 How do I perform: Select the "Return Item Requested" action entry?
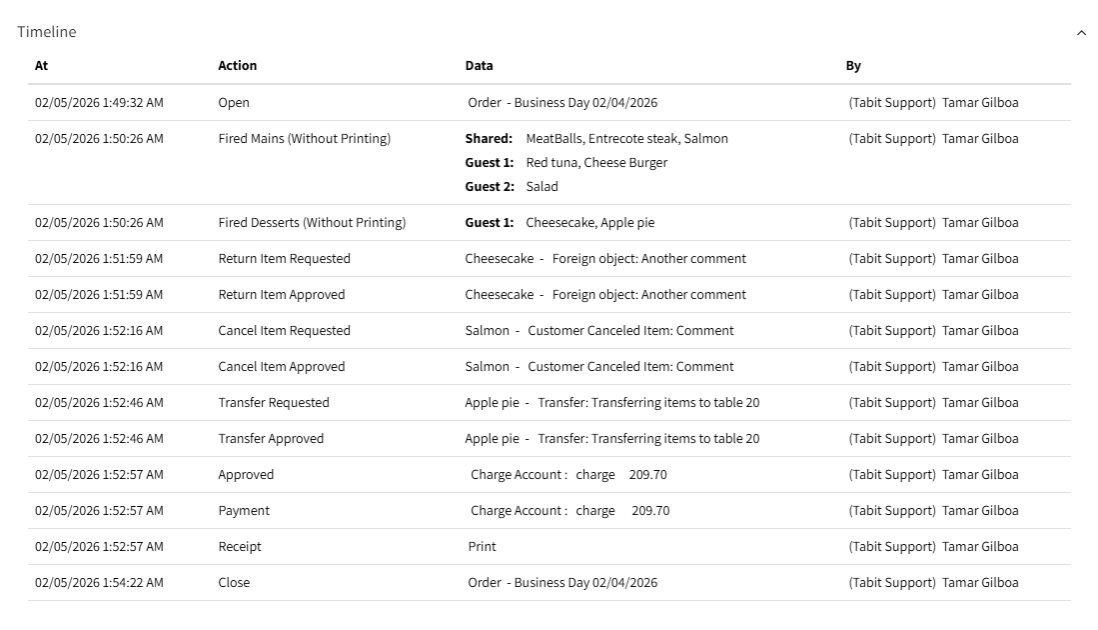[284, 259]
